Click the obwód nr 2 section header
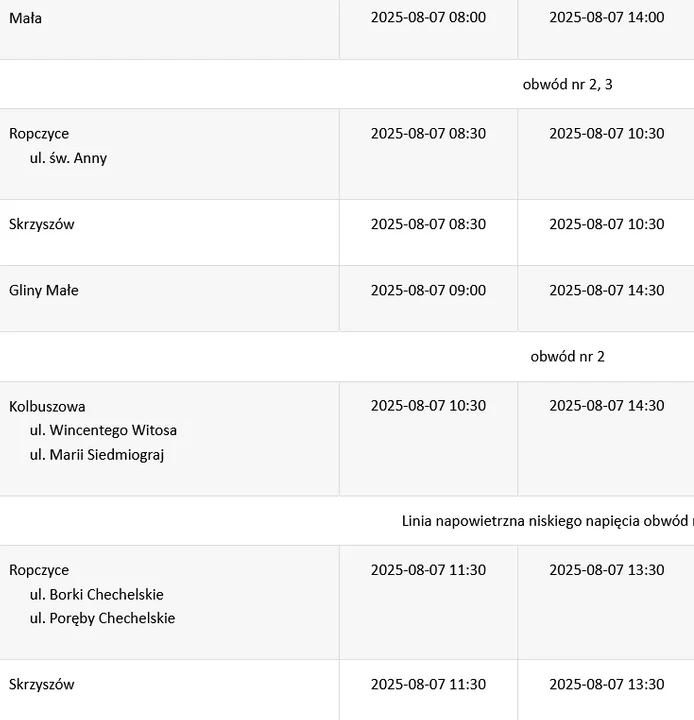 point(567,357)
